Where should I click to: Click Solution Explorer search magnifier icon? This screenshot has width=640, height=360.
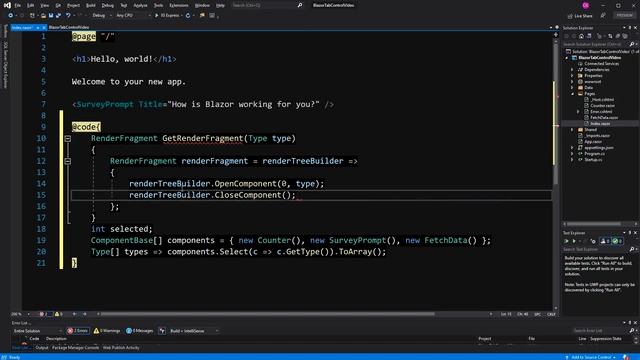coord(632,44)
